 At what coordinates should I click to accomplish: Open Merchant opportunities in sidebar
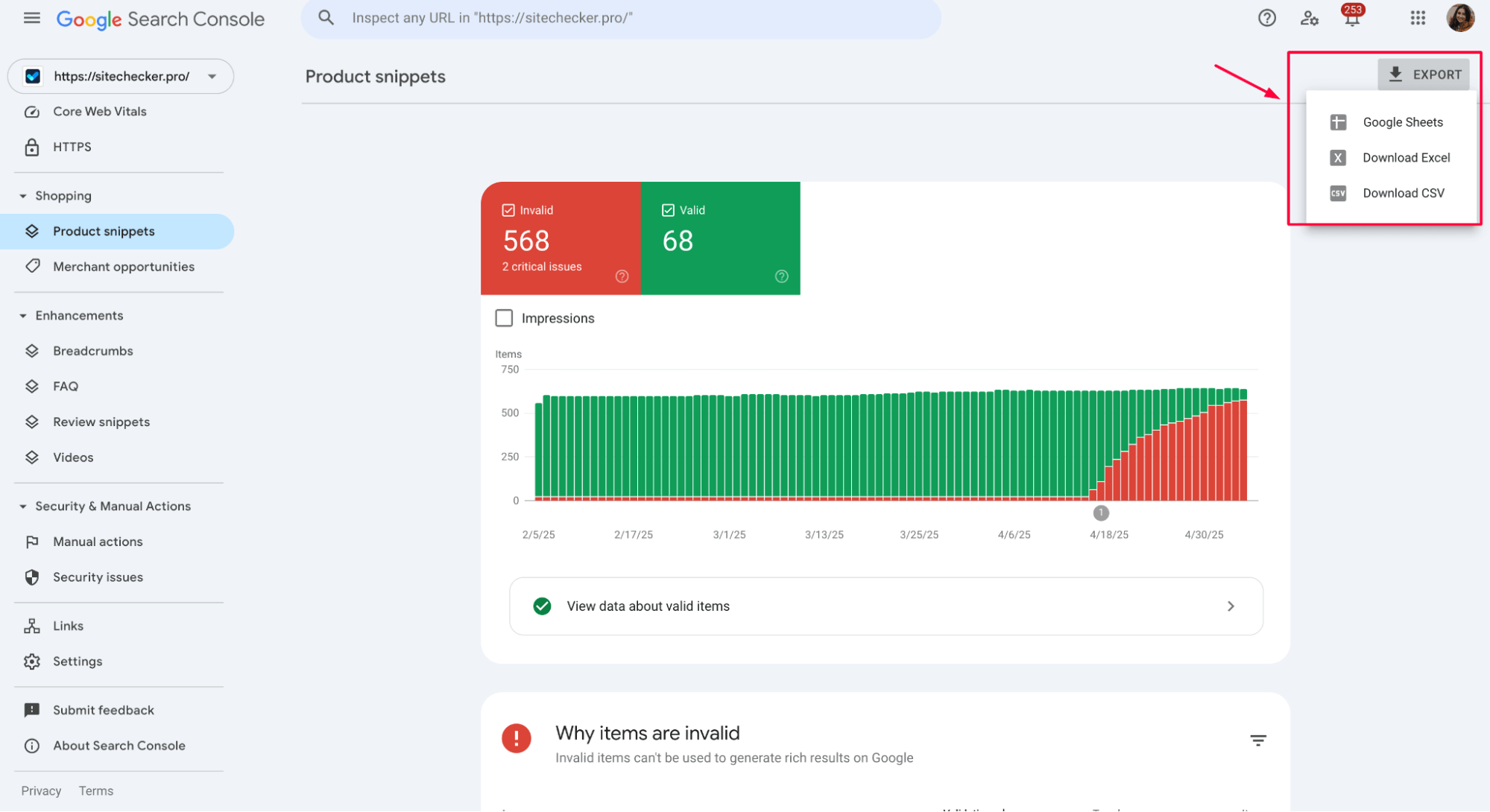118,267
